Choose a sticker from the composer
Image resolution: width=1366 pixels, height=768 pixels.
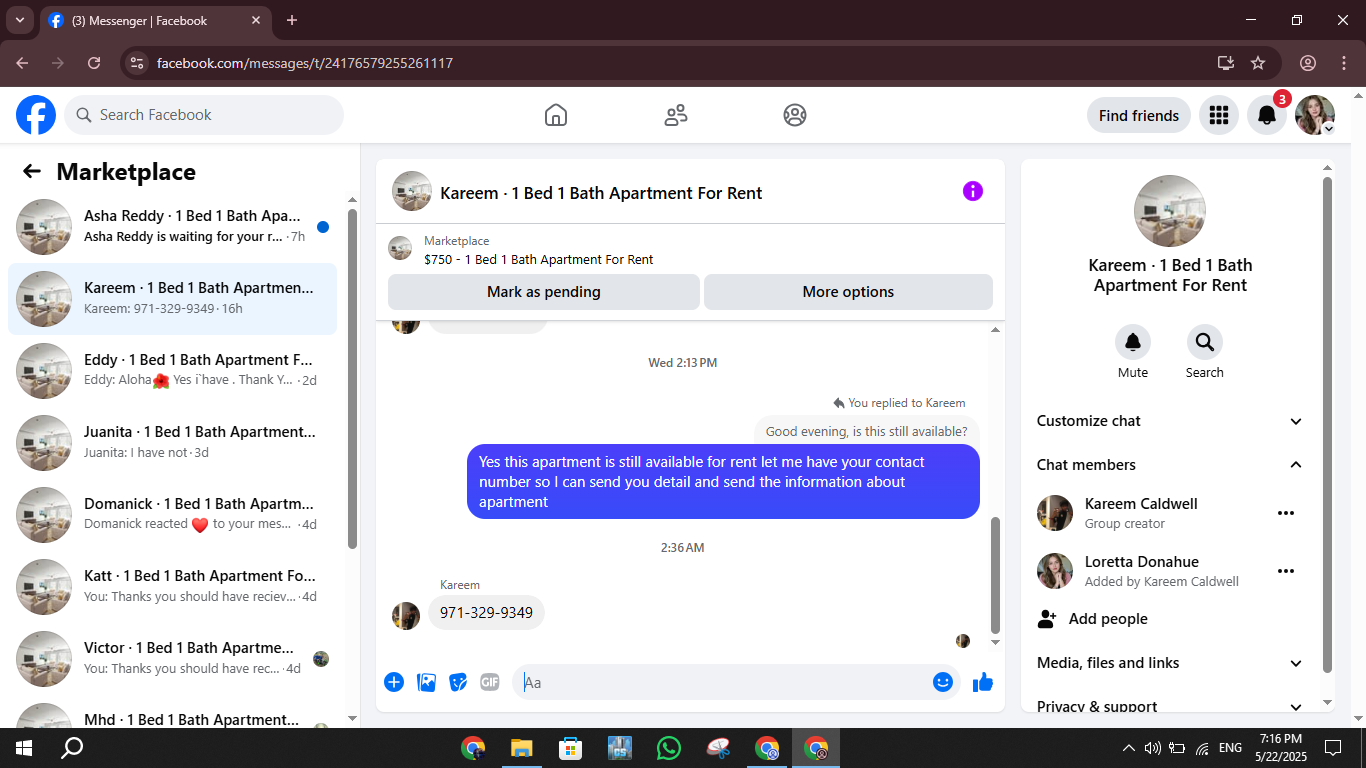(x=458, y=682)
